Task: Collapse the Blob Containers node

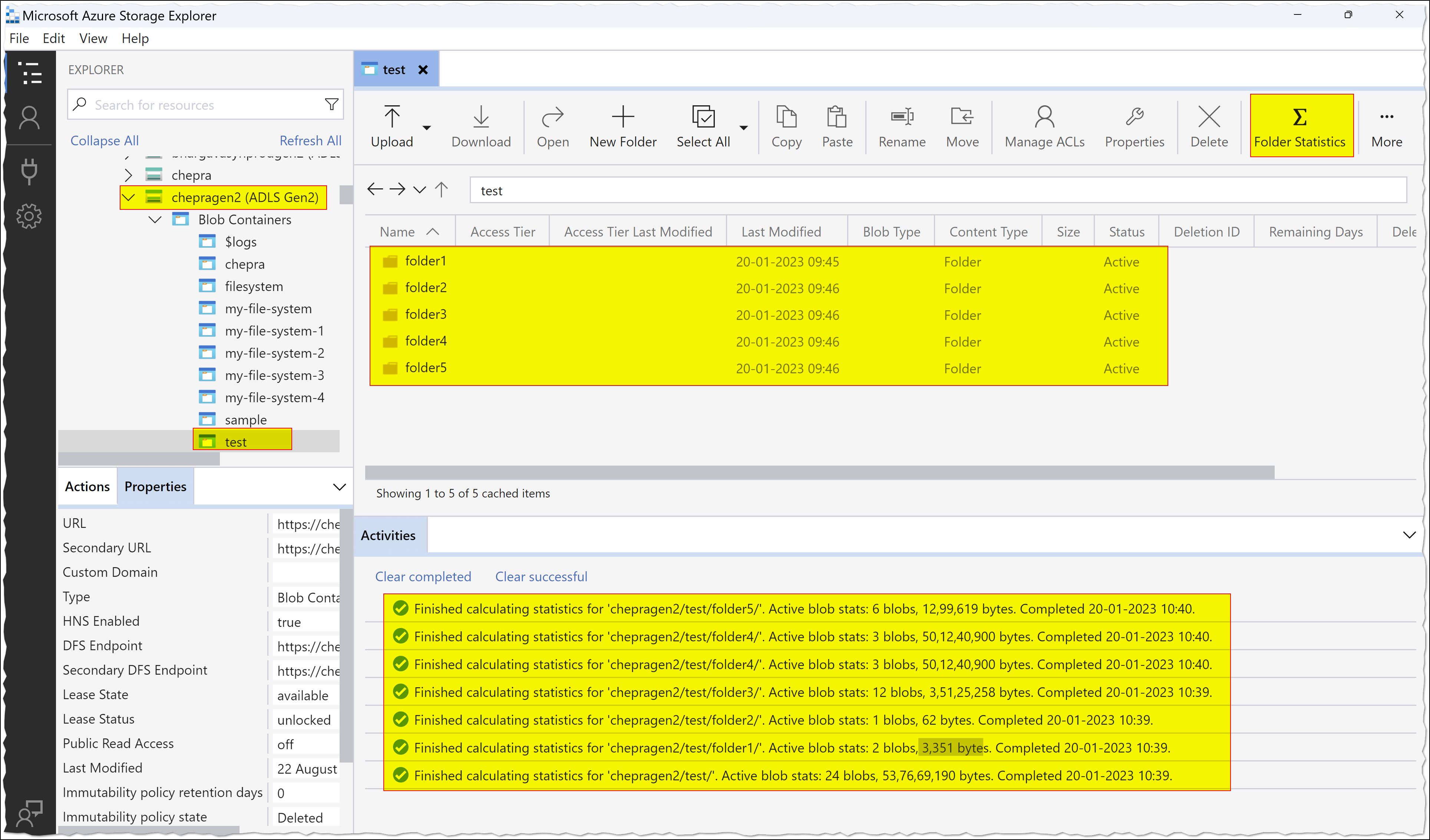Action: coord(155,219)
